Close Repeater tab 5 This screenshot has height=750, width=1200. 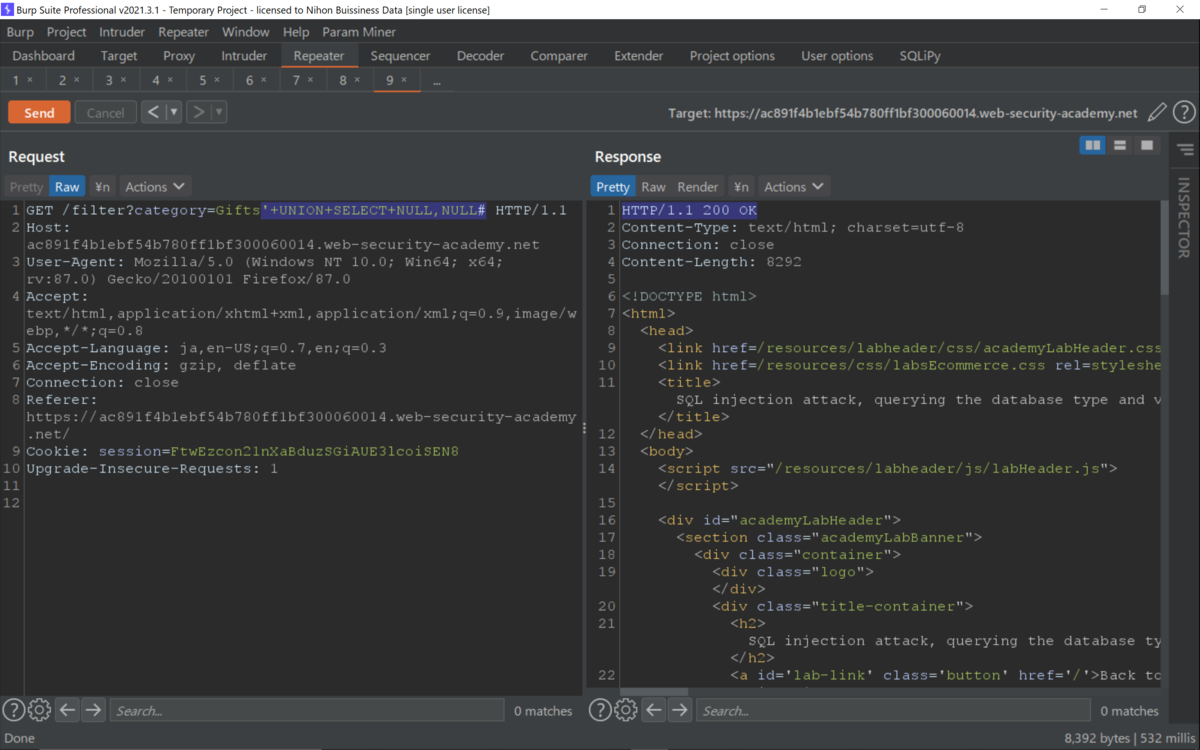point(216,80)
